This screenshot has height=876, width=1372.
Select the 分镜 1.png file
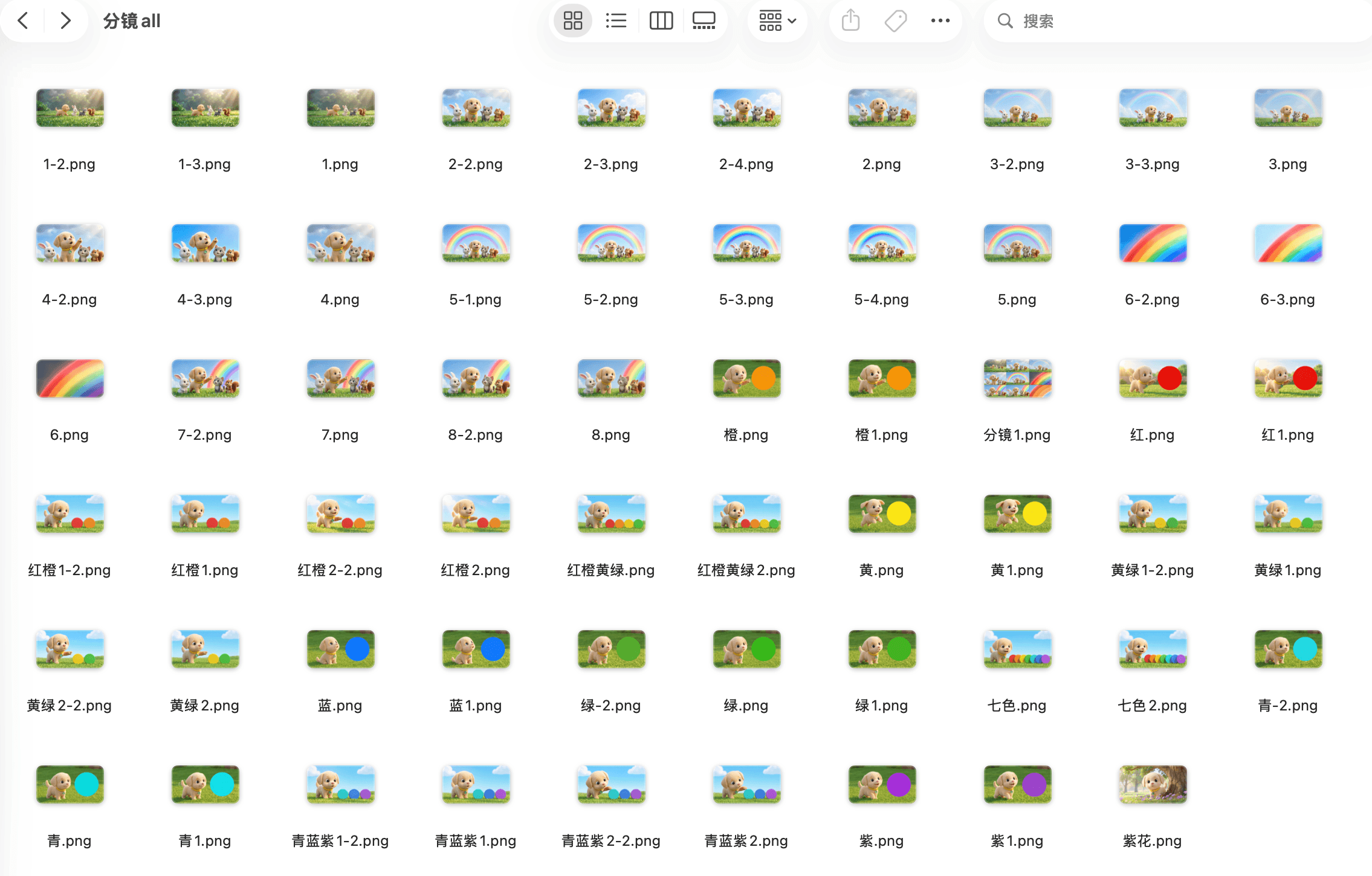click(1017, 379)
